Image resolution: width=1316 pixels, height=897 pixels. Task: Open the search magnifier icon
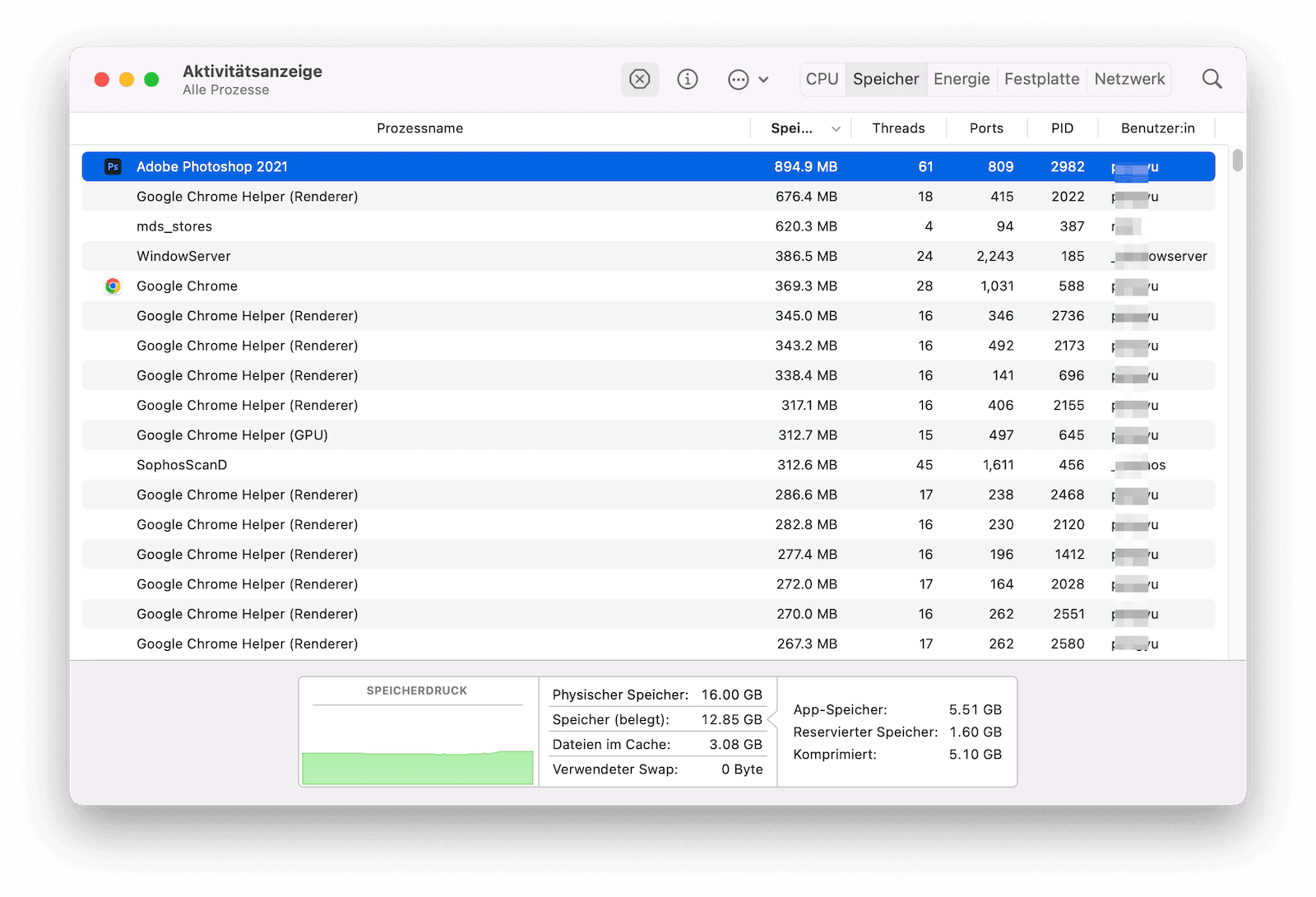(x=1211, y=78)
